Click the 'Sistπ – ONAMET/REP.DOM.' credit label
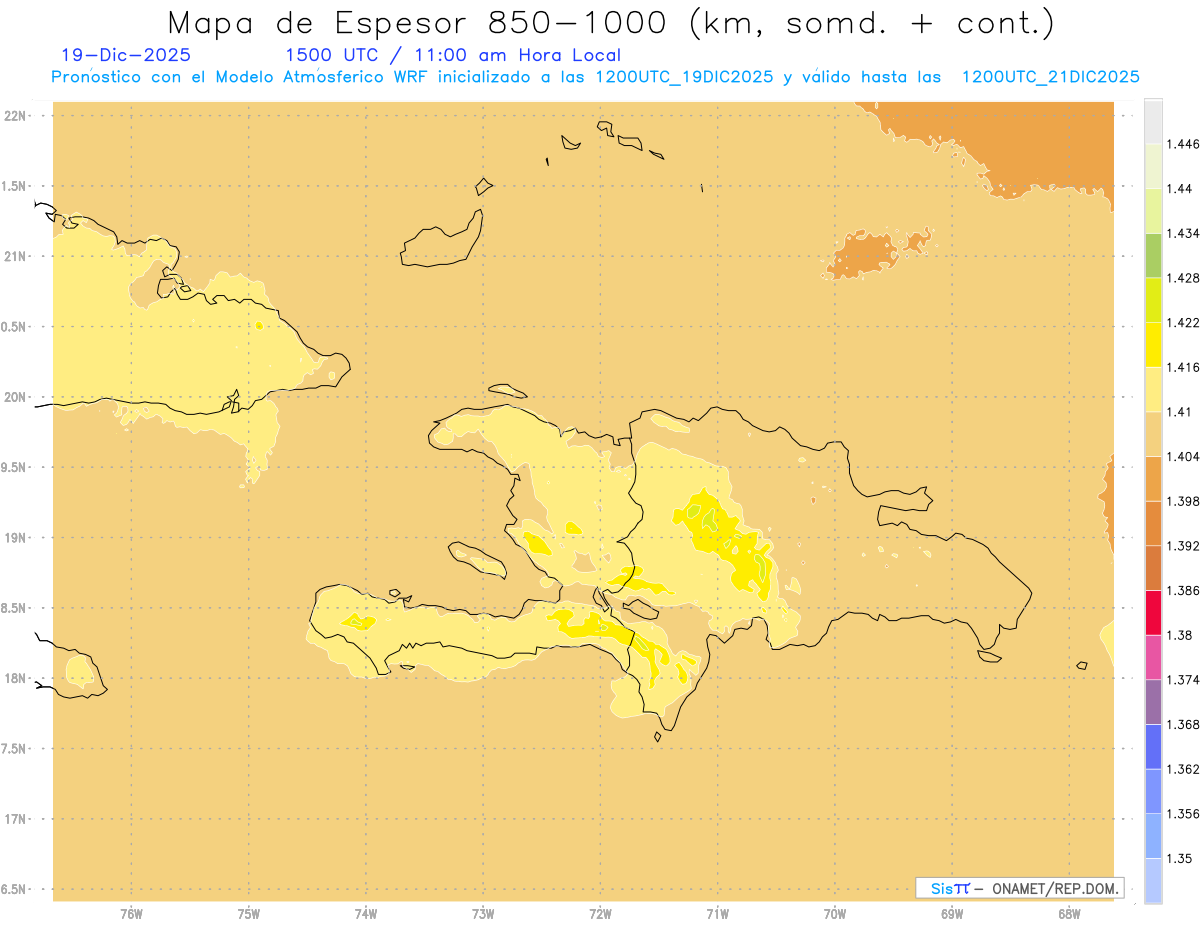 coord(1019,888)
